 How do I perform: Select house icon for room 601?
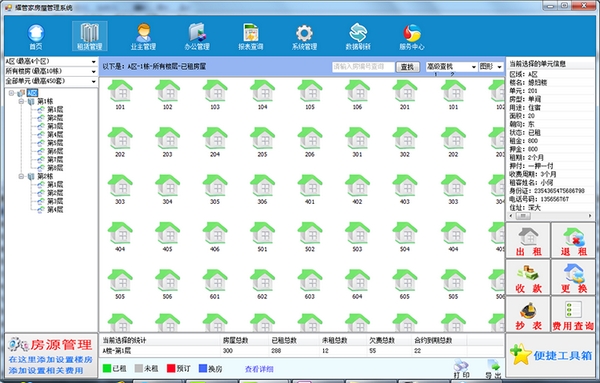point(215,280)
